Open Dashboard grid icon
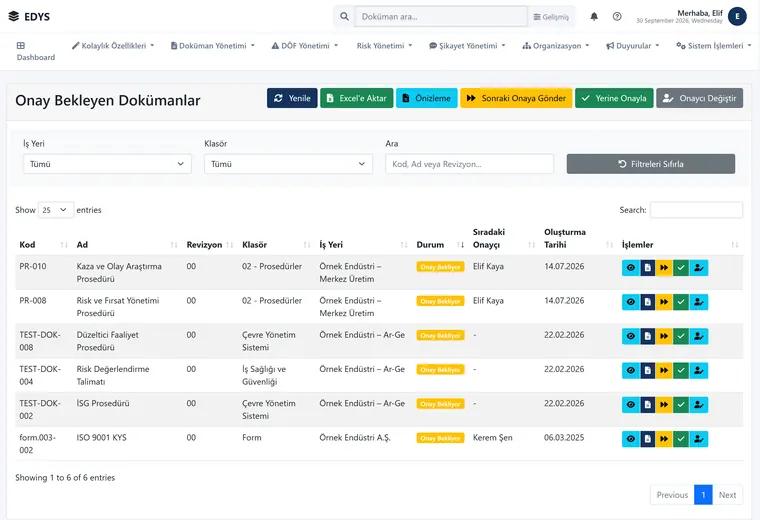This screenshot has width=760, height=520. pyautogui.click(x=21, y=46)
